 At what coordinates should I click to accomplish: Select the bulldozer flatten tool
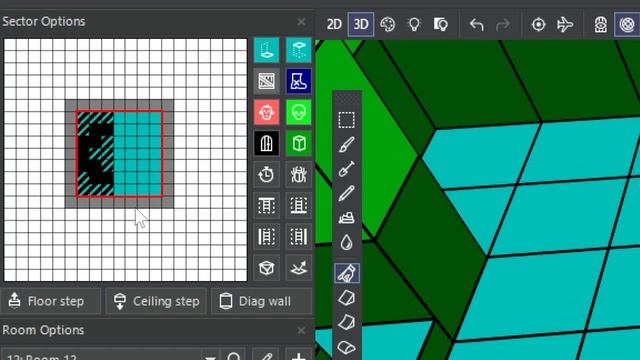(347, 218)
